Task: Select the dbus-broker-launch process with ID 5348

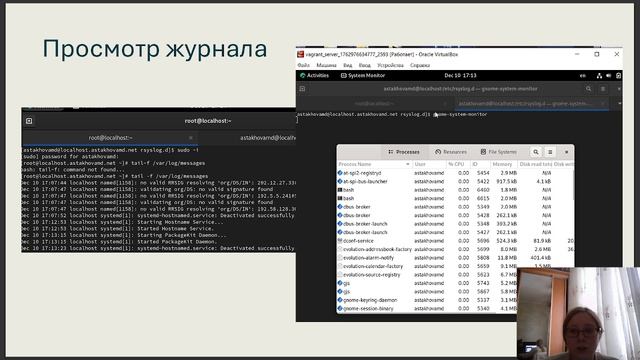Action: coord(455,224)
